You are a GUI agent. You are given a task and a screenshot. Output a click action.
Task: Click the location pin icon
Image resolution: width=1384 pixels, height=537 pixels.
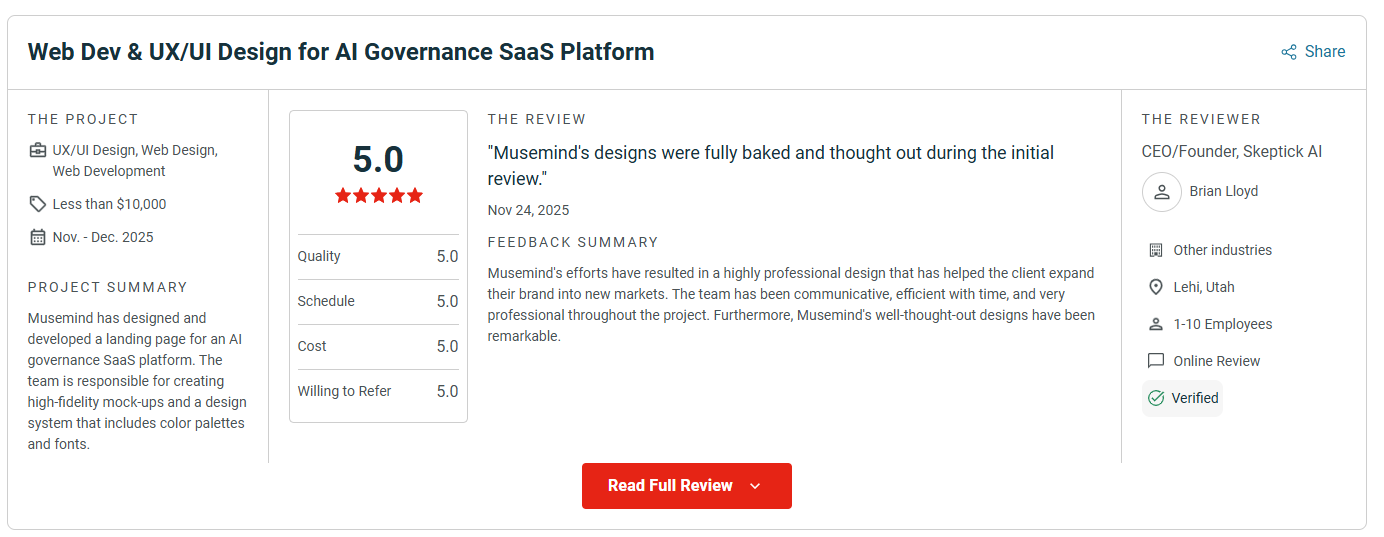[x=1156, y=287]
